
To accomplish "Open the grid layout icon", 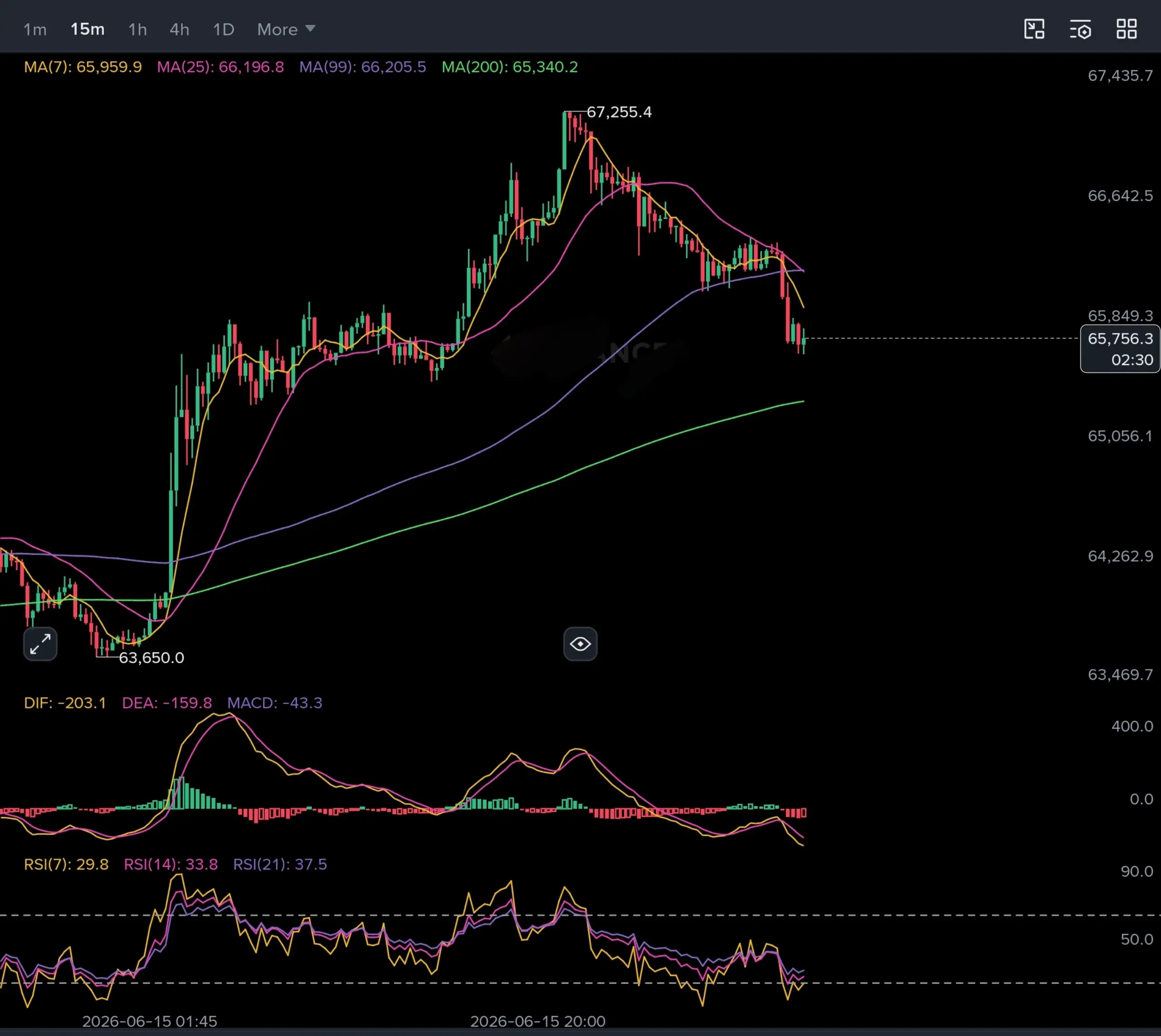I will [x=1126, y=29].
